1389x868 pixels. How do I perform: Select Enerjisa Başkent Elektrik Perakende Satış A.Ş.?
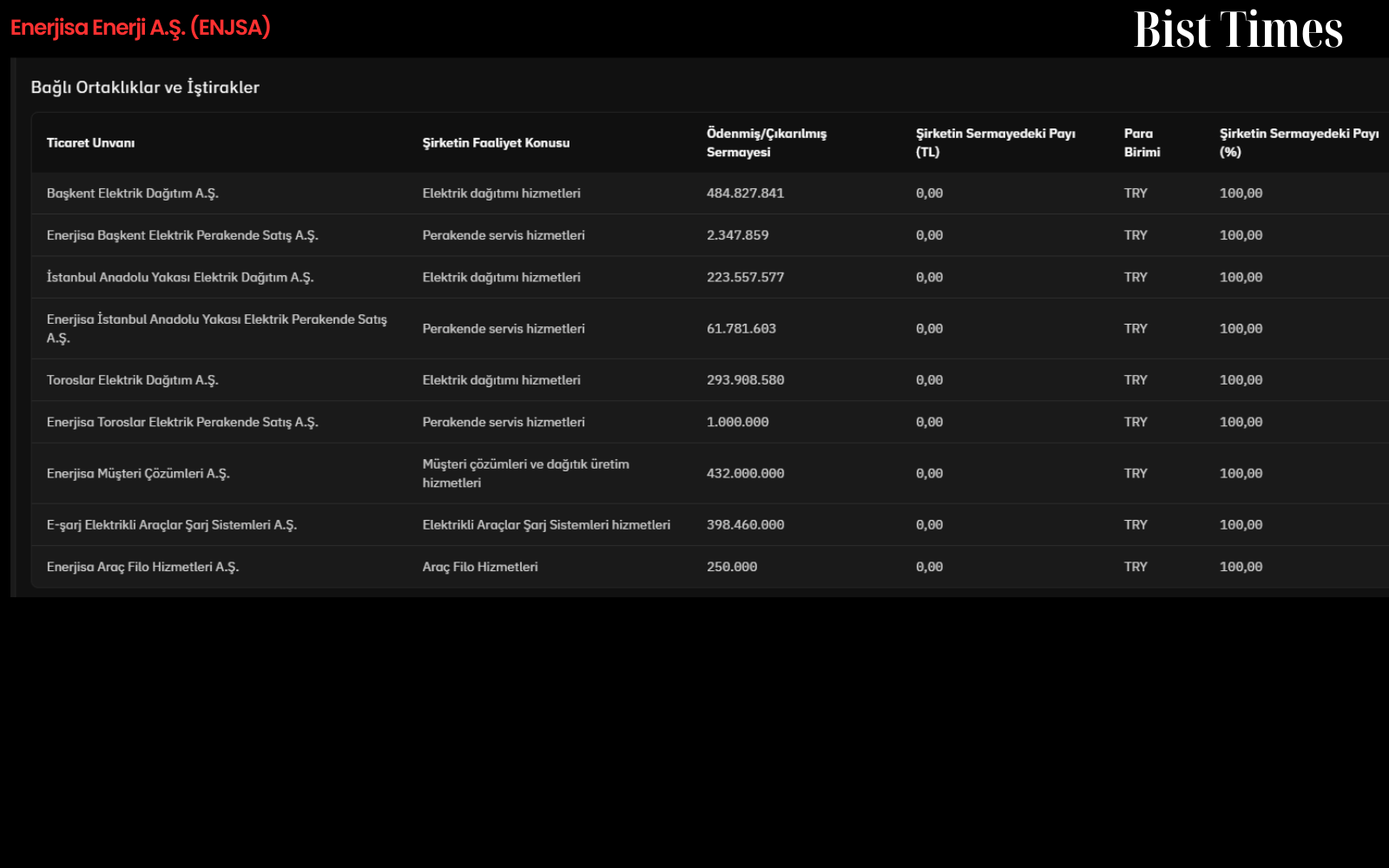182,235
